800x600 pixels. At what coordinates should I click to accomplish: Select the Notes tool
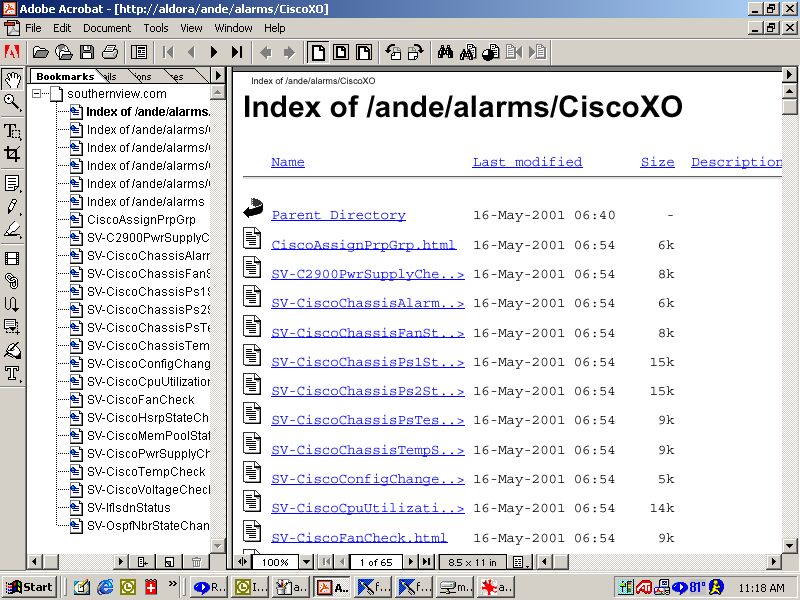pos(13,183)
